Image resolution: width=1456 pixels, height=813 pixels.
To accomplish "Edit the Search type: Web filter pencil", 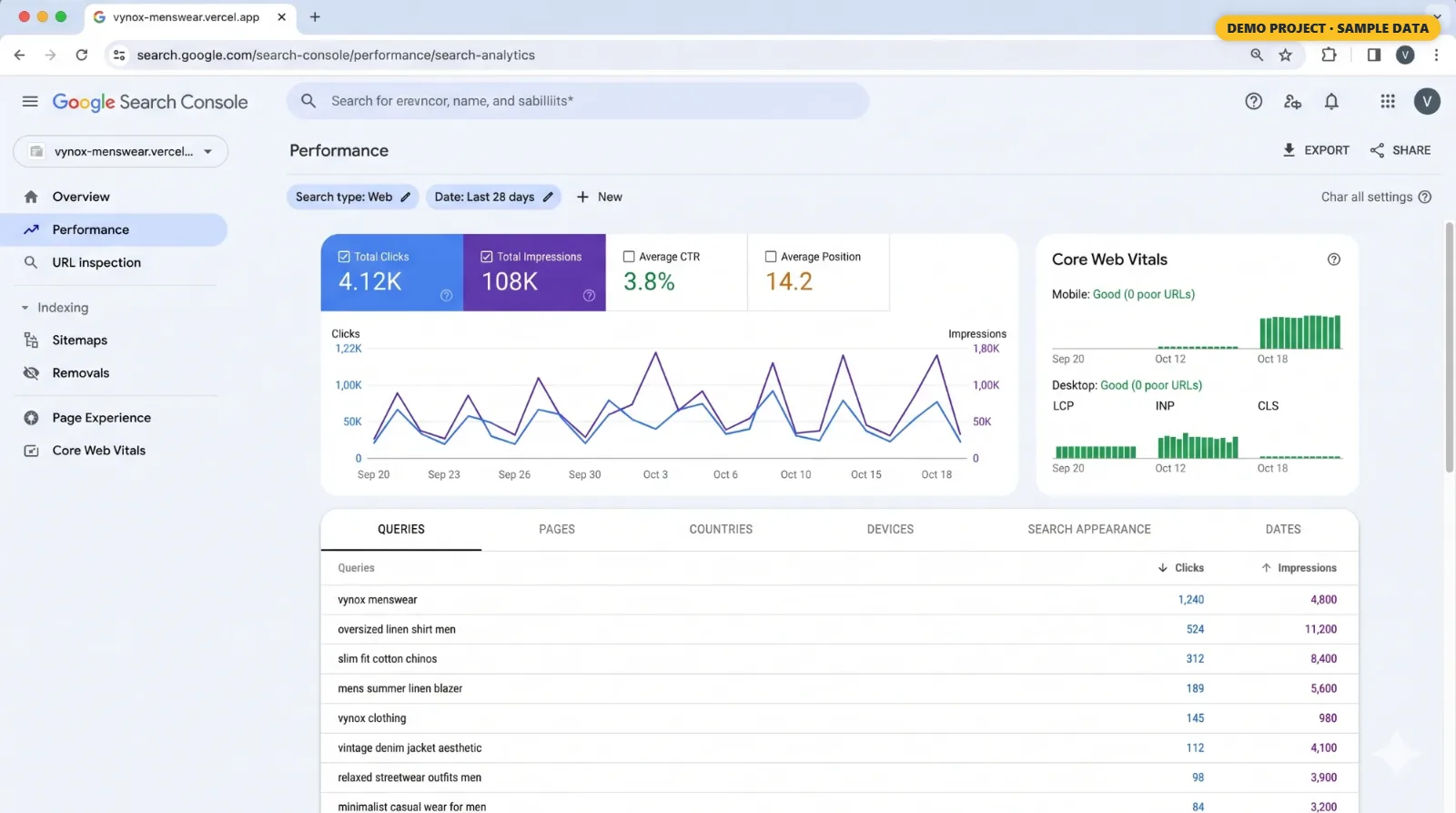I will (x=406, y=197).
